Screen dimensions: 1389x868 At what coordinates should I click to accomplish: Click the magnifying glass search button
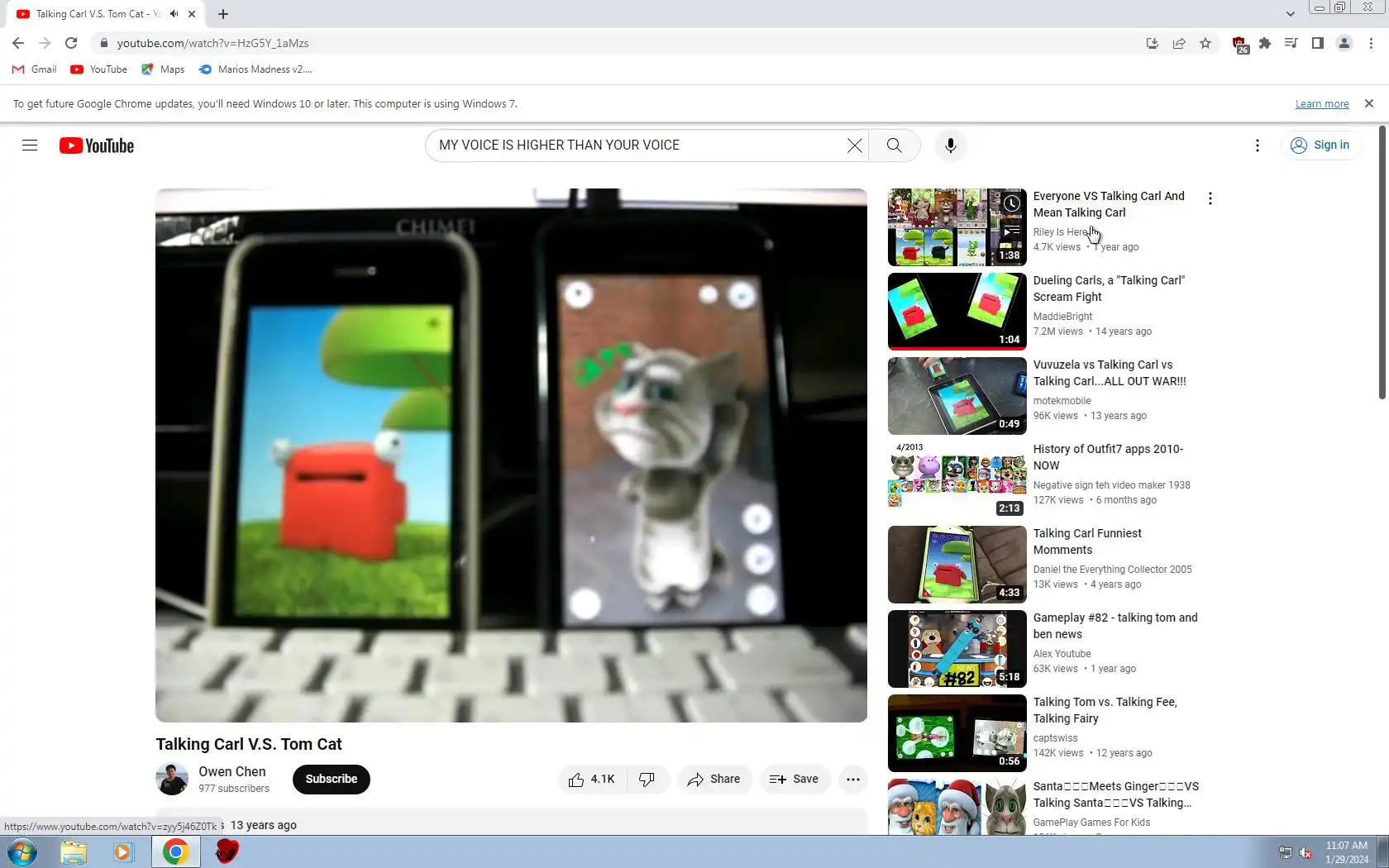[895, 145]
